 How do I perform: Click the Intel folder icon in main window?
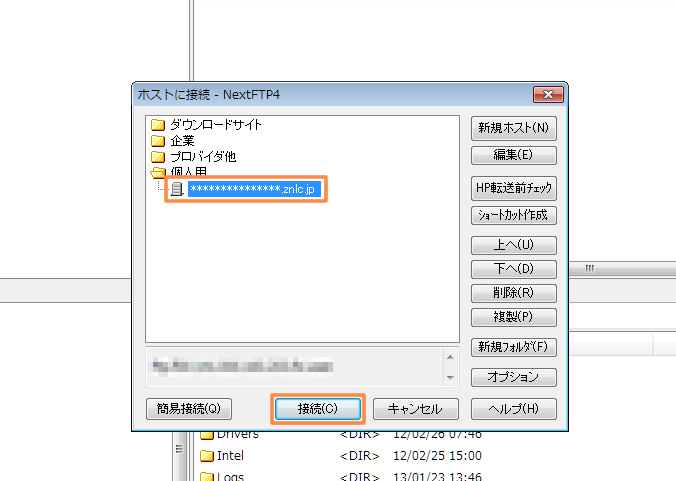[207, 456]
